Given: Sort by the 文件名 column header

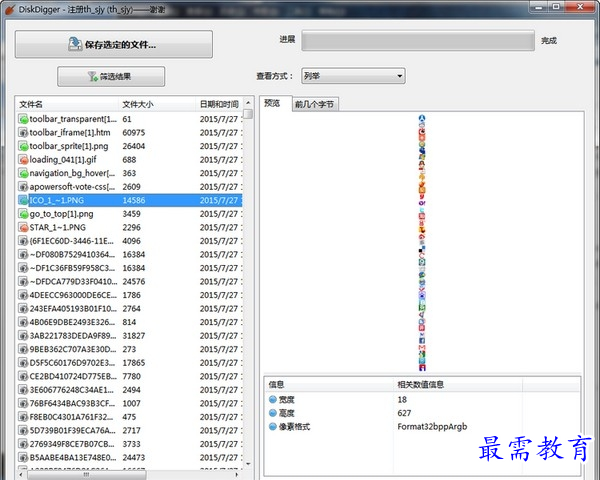Looking at the screenshot, I should [x=67, y=104].
